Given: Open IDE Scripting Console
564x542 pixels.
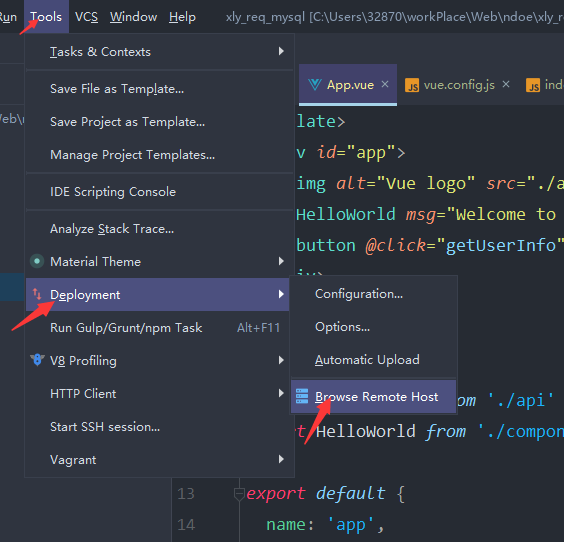Looking at the screenshot, I should pyautogui.click(x=159, y=192).
